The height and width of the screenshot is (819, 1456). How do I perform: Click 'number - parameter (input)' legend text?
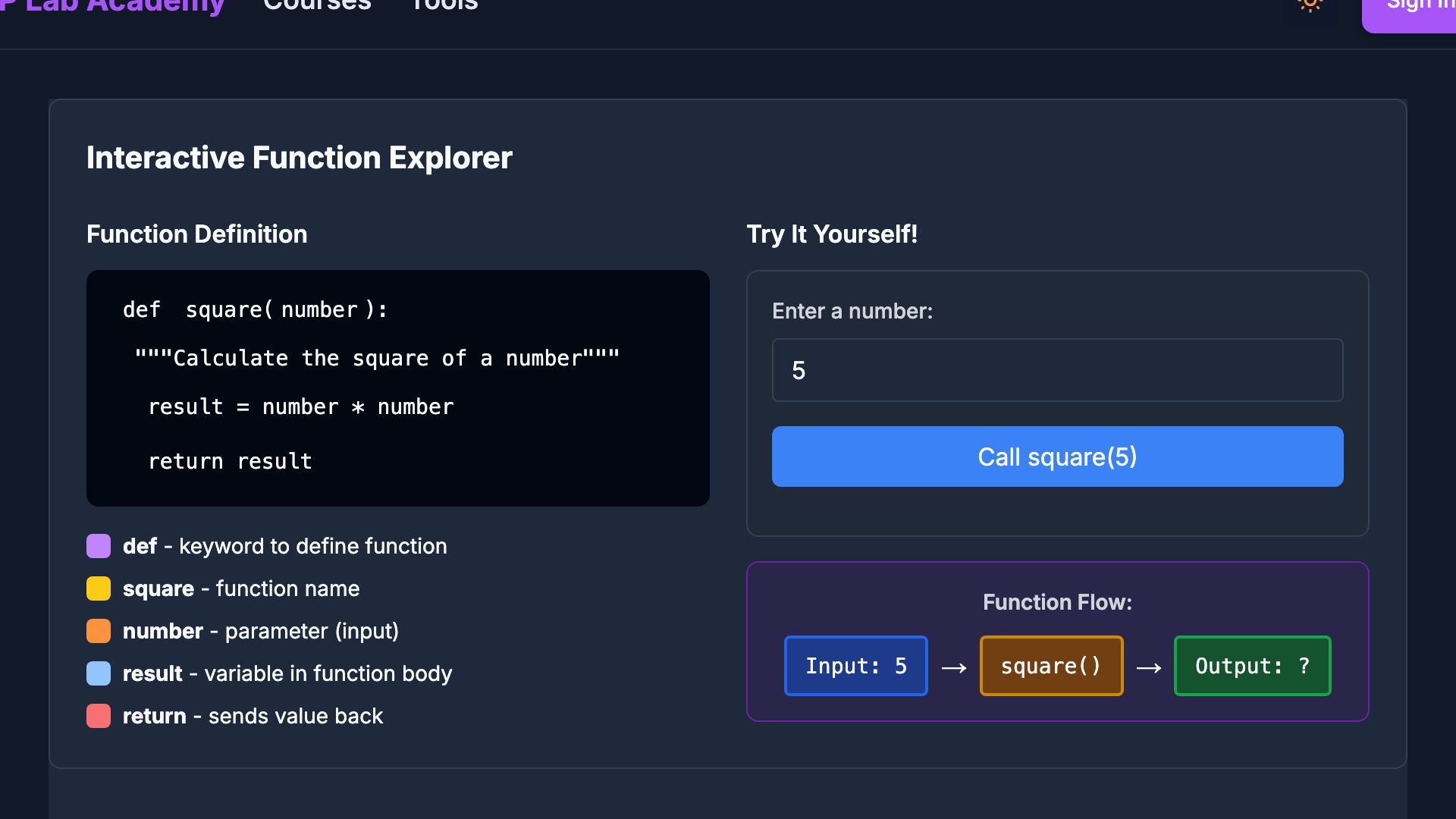click(x=261, y=631)
